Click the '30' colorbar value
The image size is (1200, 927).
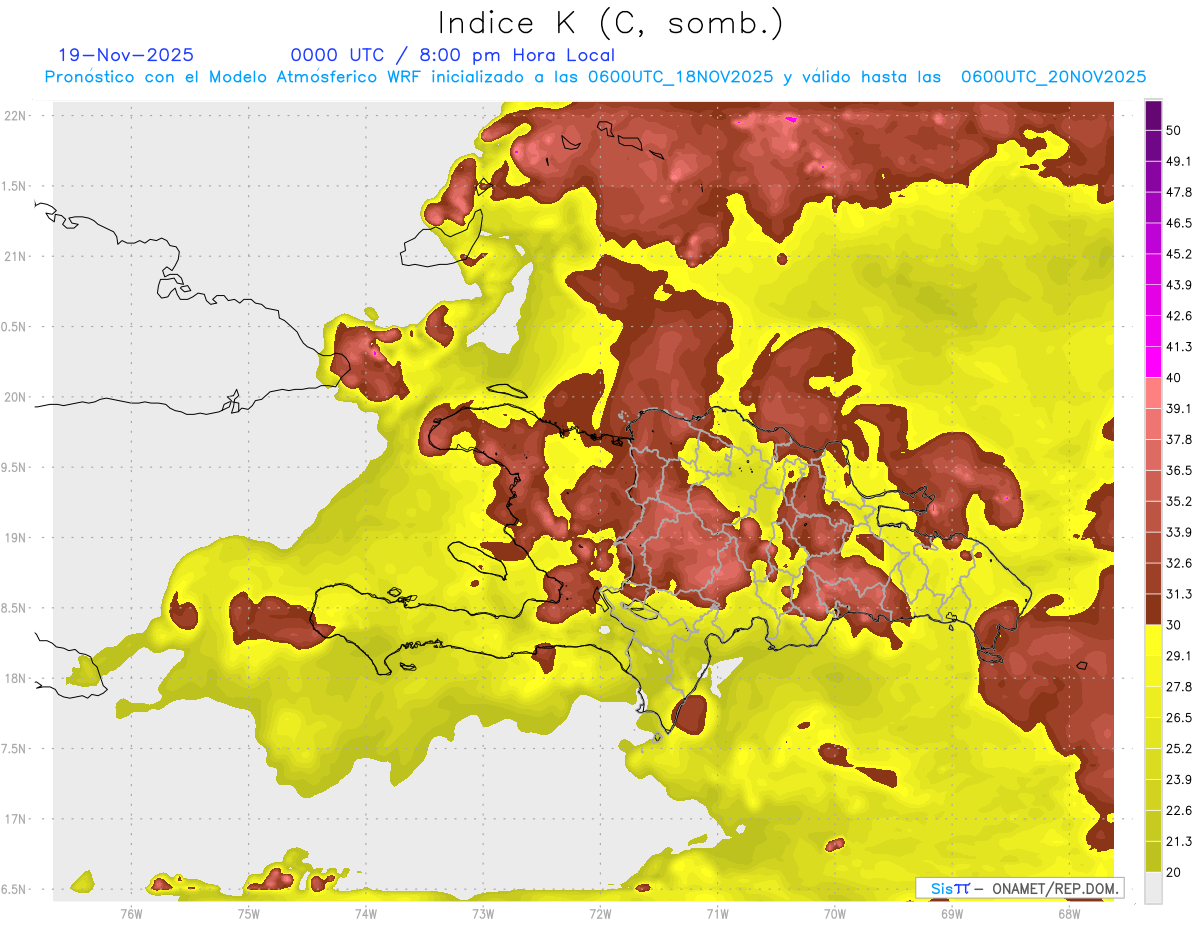click(x=1175, y=625)
